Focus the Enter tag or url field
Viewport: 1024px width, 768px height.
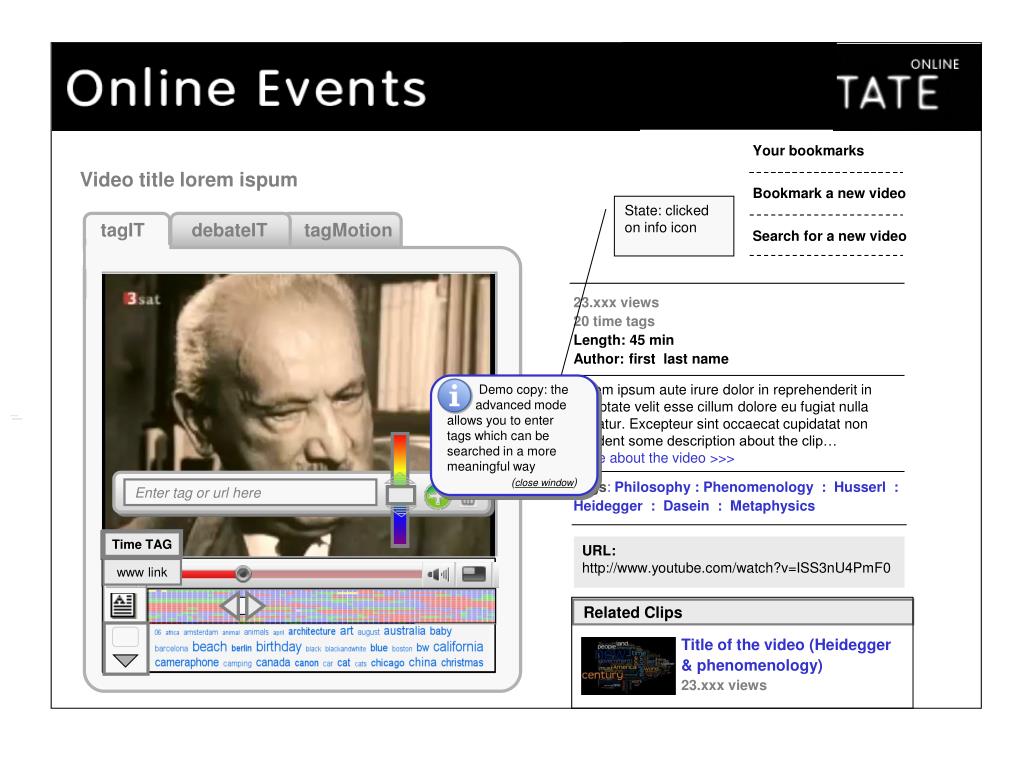250,493
